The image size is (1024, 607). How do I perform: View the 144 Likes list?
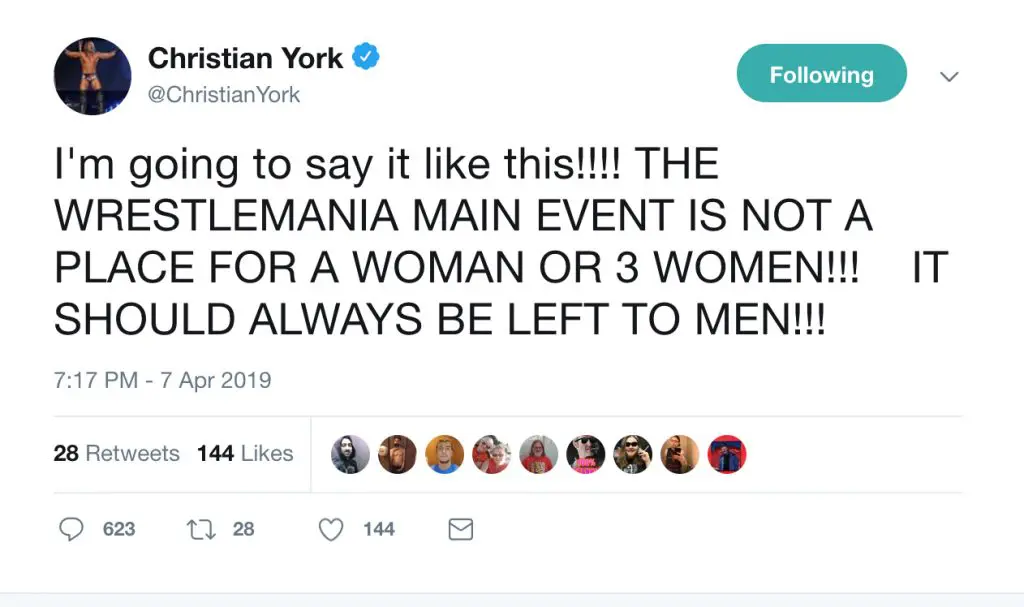click(245, 453)
